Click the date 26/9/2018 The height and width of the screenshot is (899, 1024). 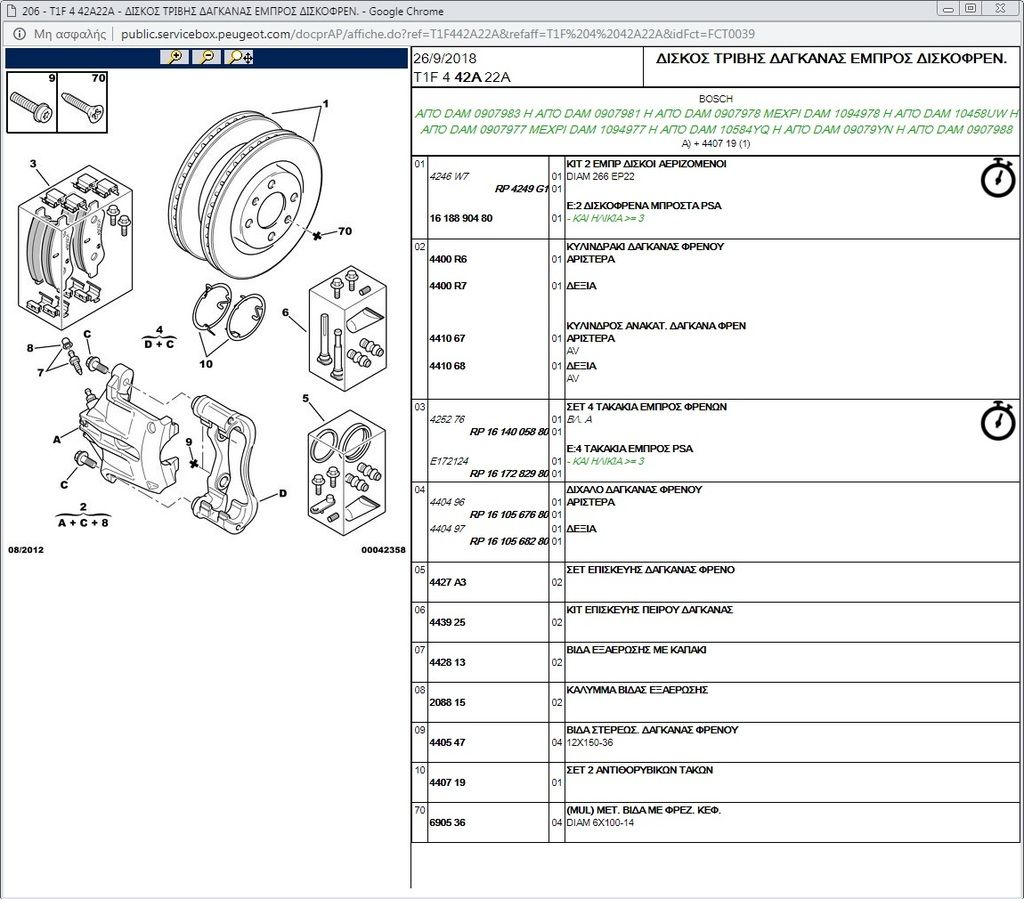445,58
